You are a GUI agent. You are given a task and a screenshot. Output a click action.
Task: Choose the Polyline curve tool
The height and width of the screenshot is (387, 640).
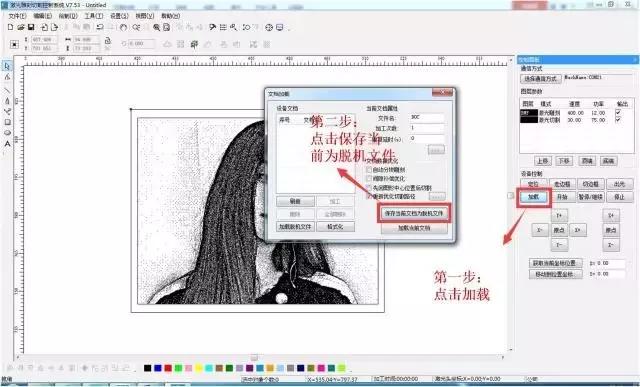click(7, 111)
